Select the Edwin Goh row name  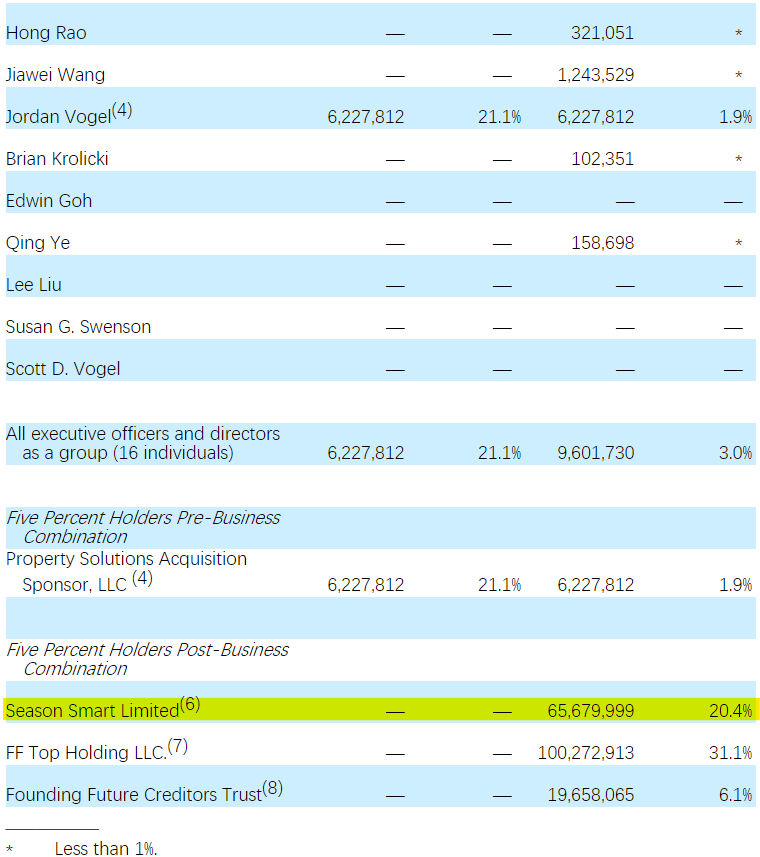[48, 201]
